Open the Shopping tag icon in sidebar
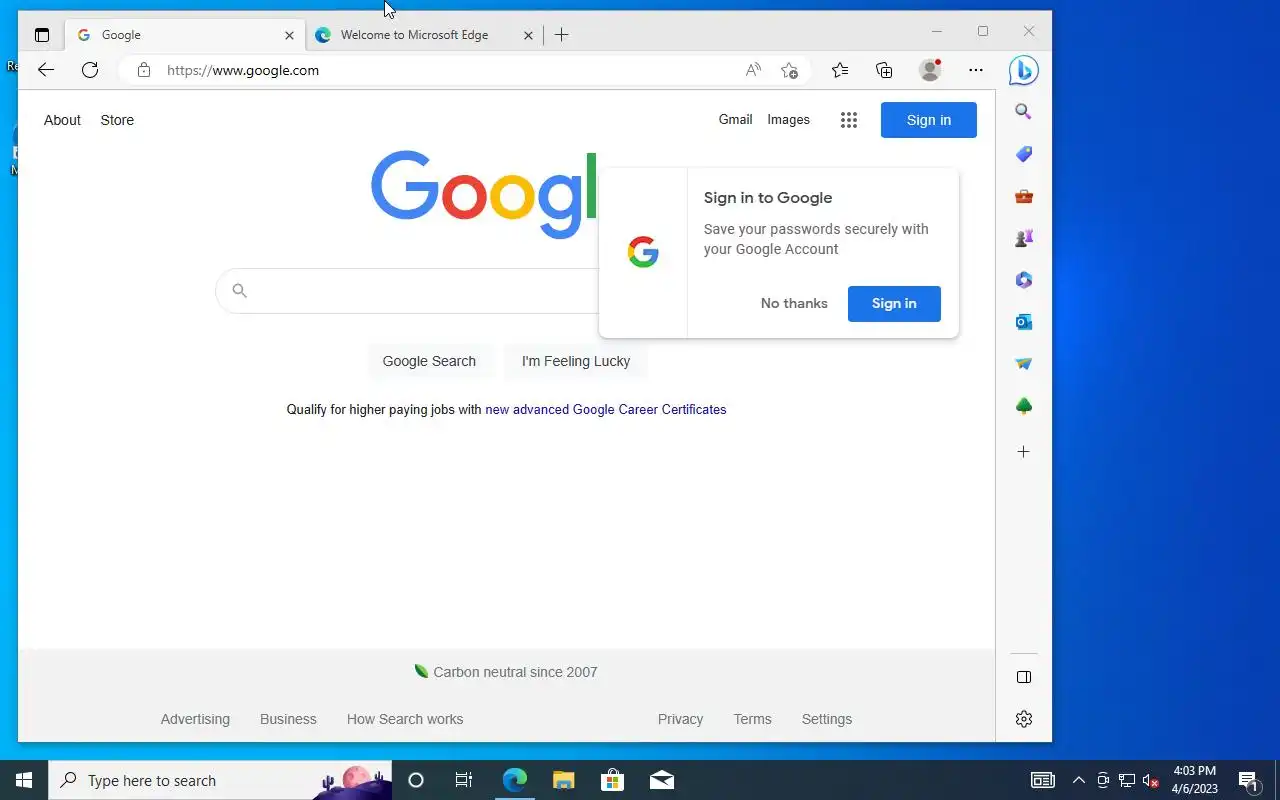The height and width of the screenshot is (800, 1280). point(1023,154)
